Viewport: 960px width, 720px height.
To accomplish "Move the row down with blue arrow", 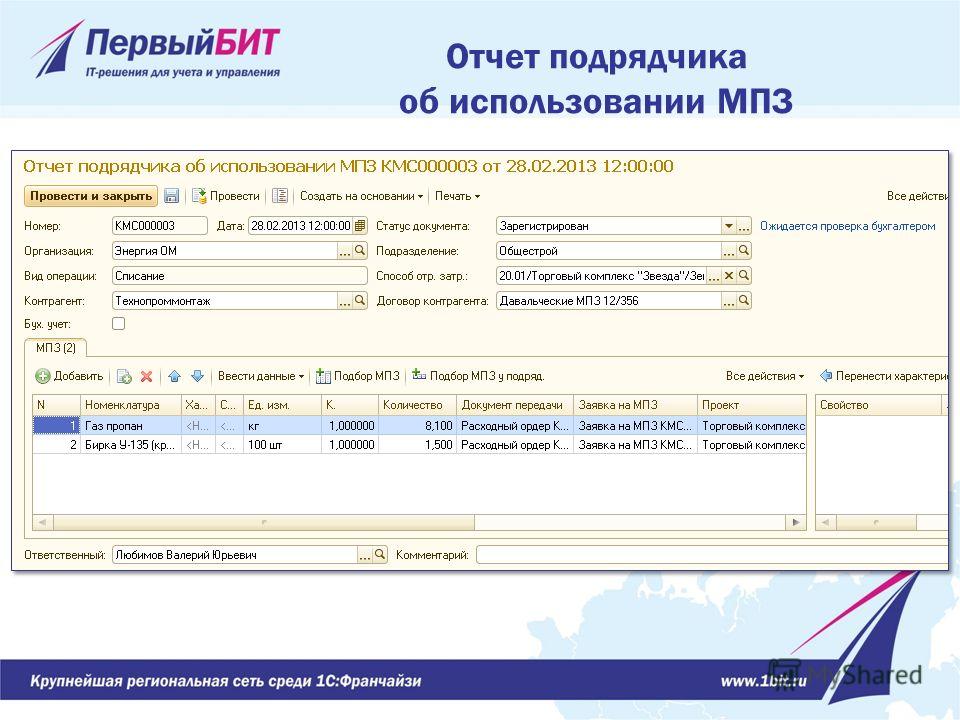I will point(197,376).
